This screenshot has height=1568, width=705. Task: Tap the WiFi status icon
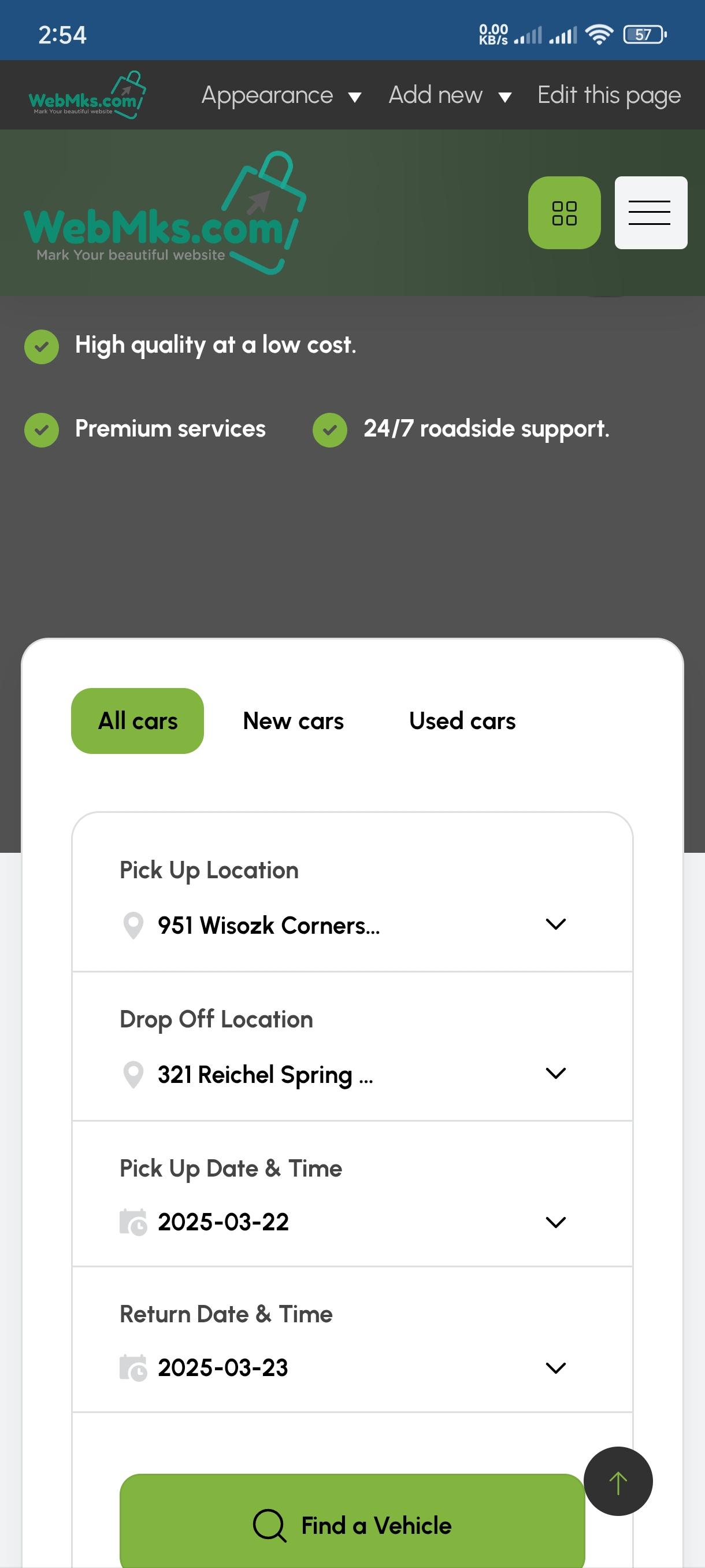599,35
